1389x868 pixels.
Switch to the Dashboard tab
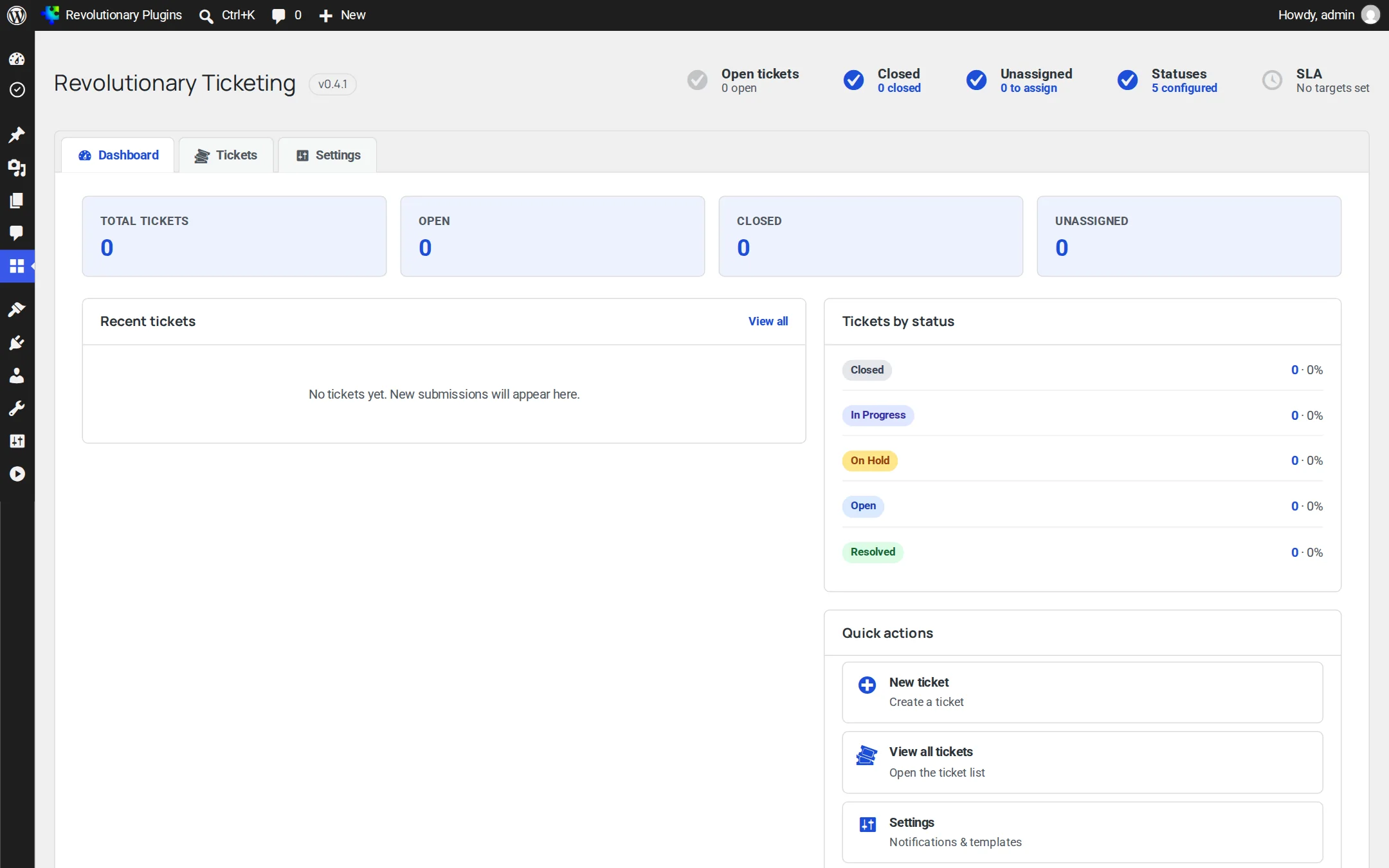pyautogui.click(x=118, y=155)
